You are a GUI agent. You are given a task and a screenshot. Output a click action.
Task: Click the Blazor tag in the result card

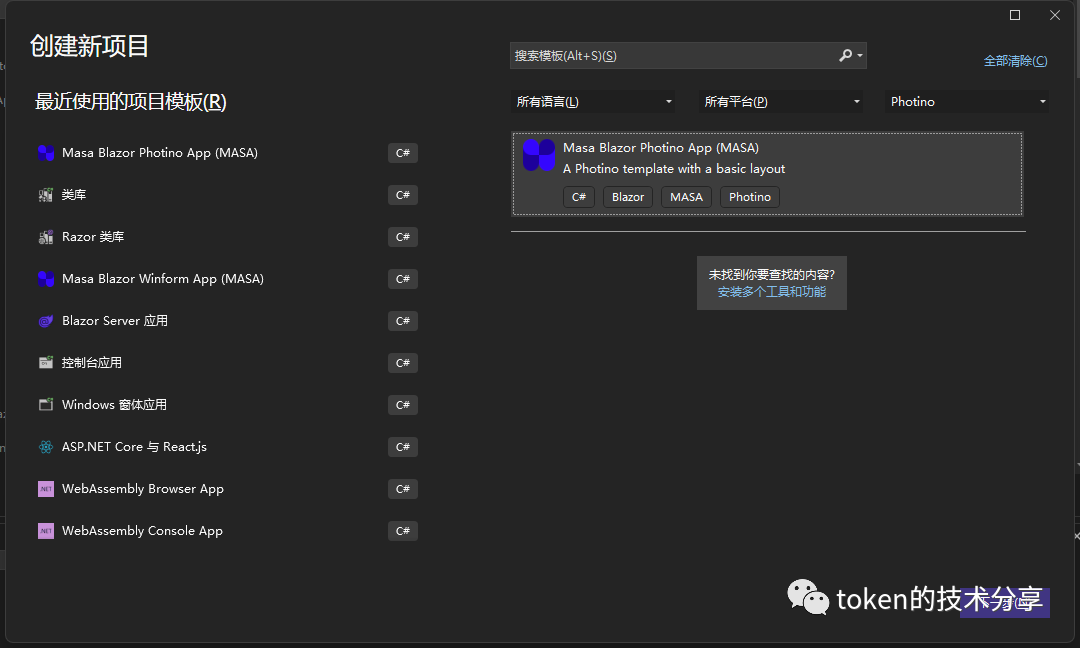(x=628, y=197)
